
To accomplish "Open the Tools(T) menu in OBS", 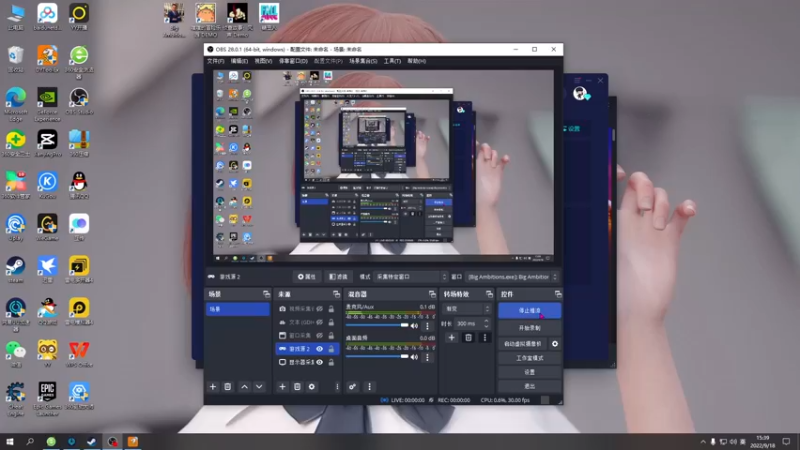I will (392, 61).
